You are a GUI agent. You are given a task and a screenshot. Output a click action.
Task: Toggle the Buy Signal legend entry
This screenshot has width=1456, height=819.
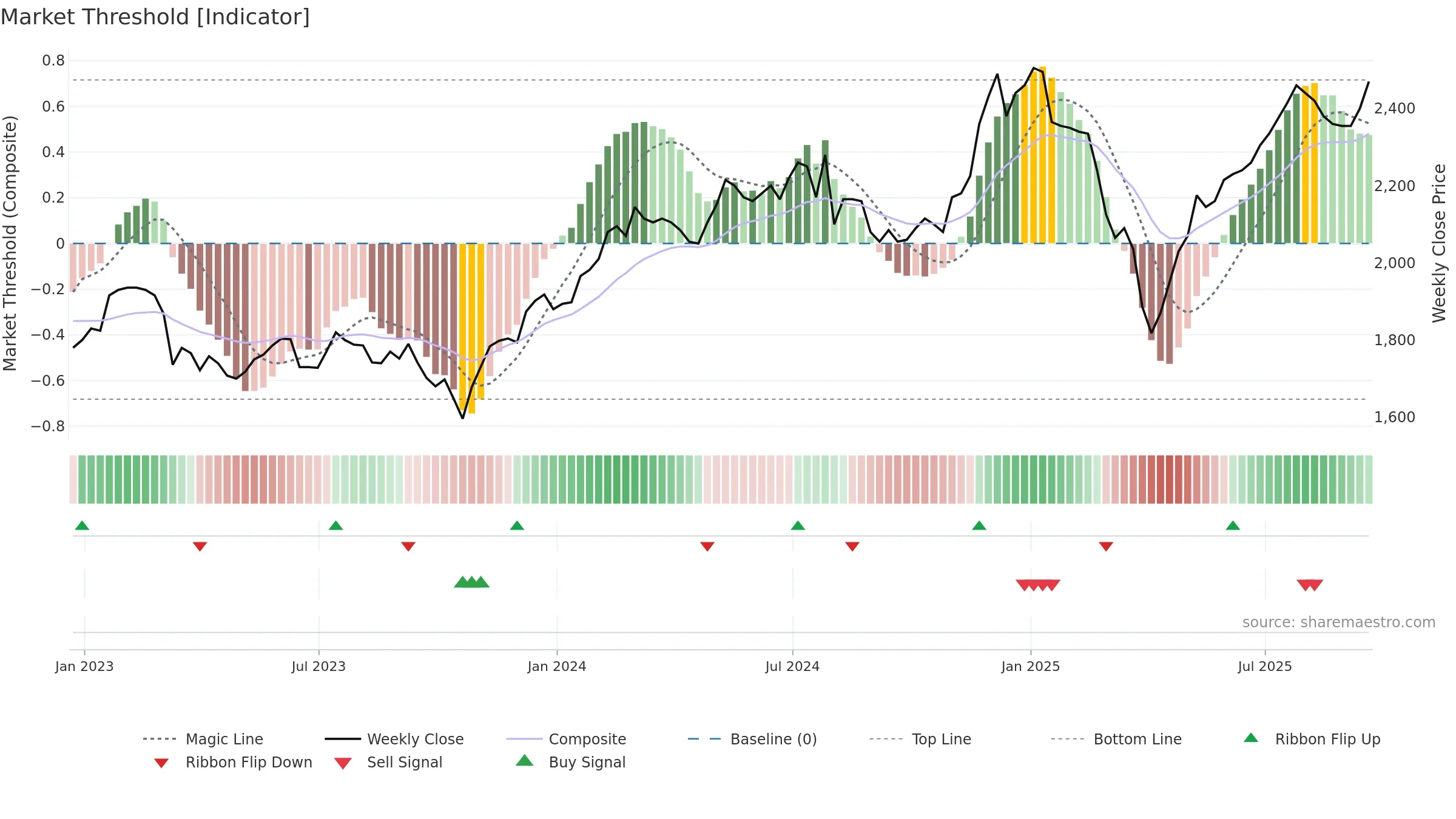(570, 762)
